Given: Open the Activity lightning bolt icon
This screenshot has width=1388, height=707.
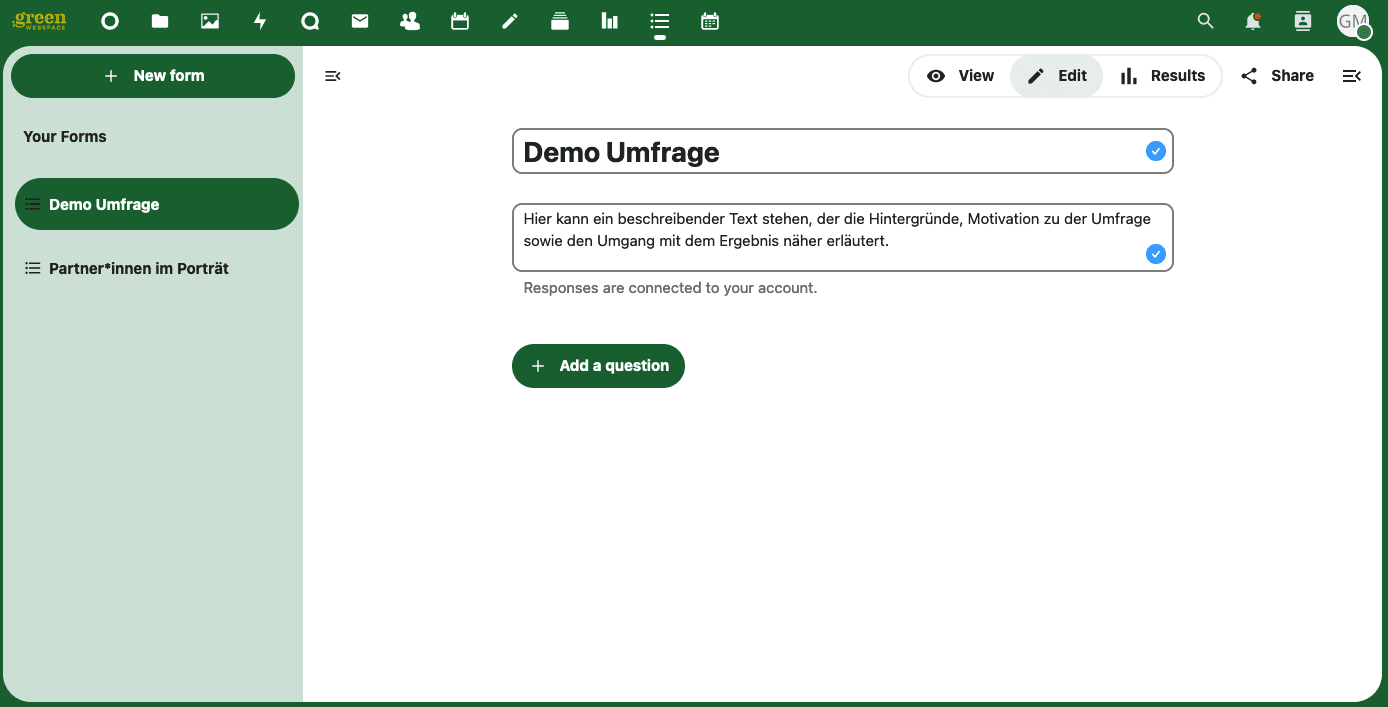Looking at the screenshot, I should 260,21.
